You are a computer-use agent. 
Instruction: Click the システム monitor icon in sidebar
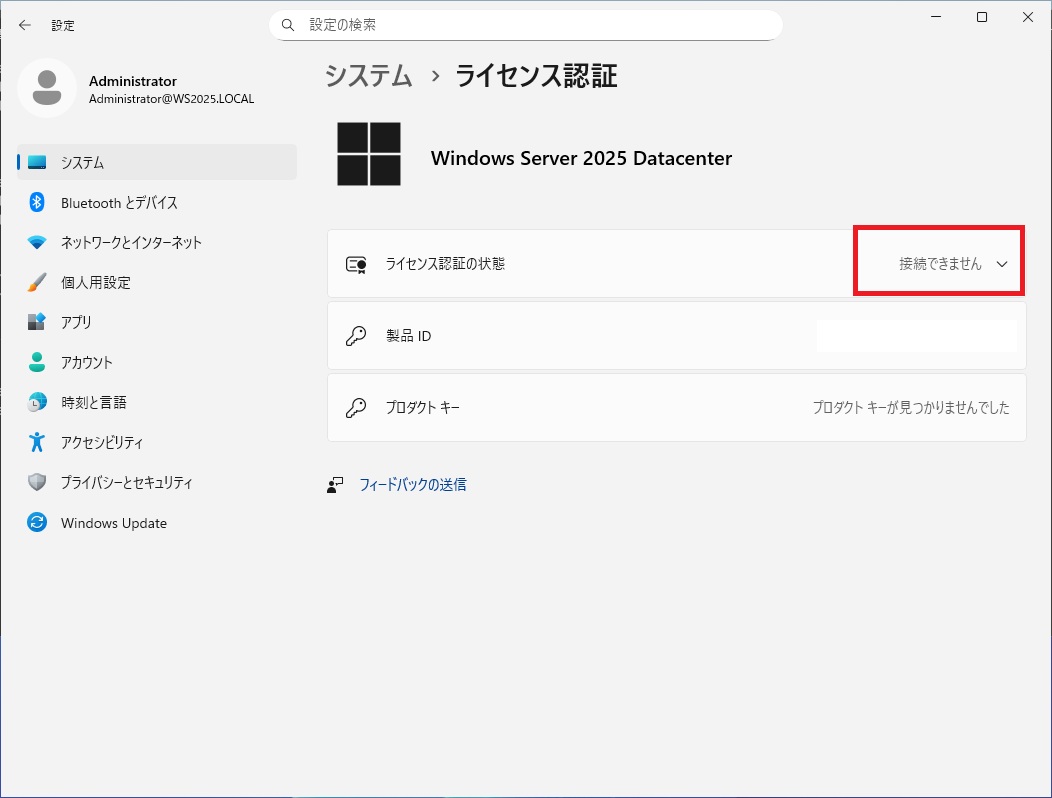pos(37,162)
